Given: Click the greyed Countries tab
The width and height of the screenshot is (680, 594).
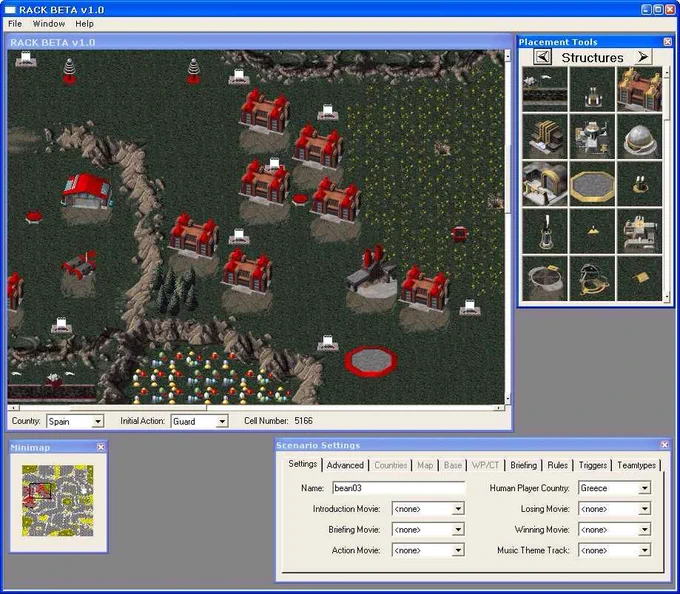Looking at the screenshot, I should [390, 465].
